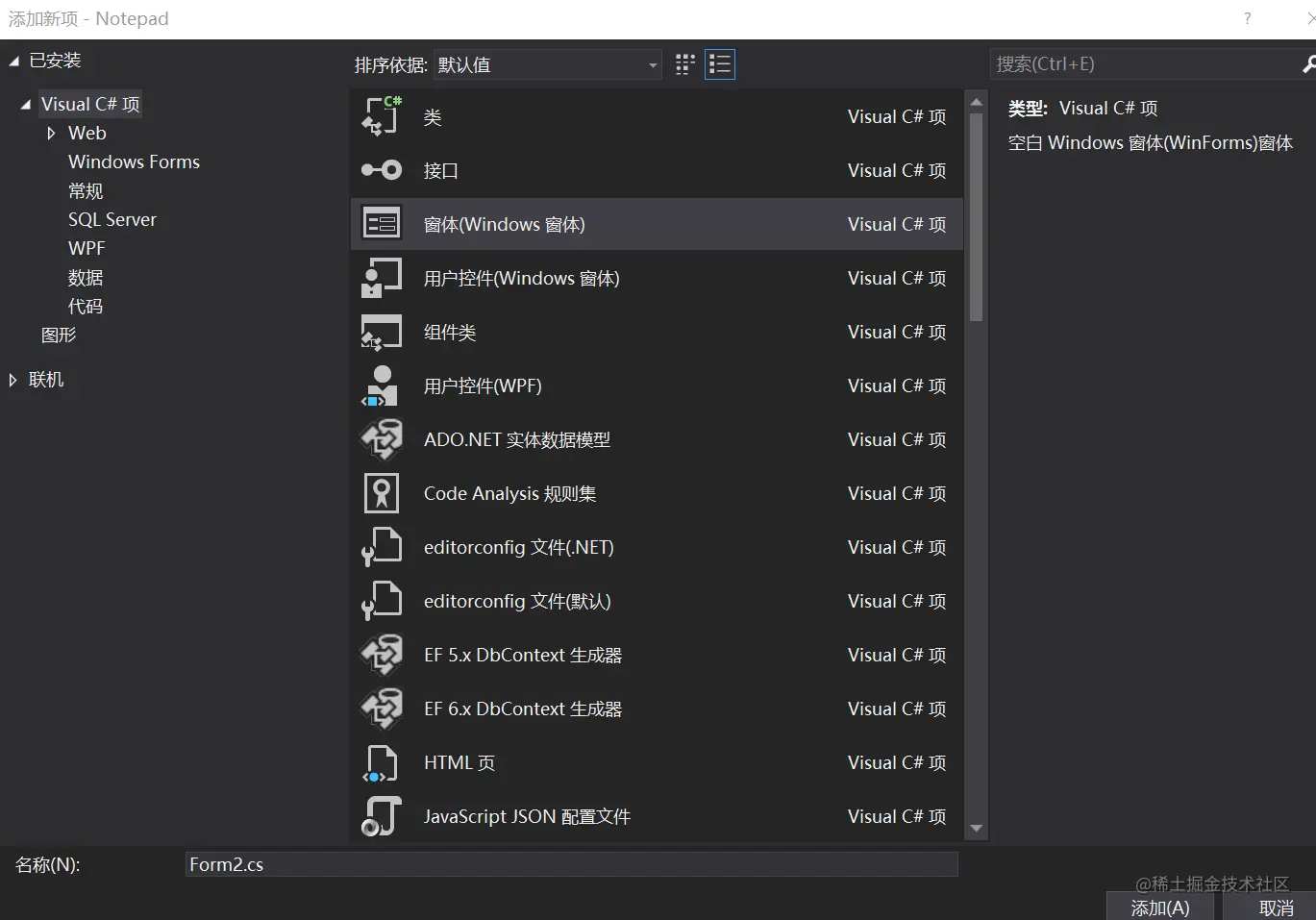The width and height of the screenshot is (1316, 920).
Task: Click the 用户控件(Windows 窗体) template icon
Action: [x=382, y=278]
